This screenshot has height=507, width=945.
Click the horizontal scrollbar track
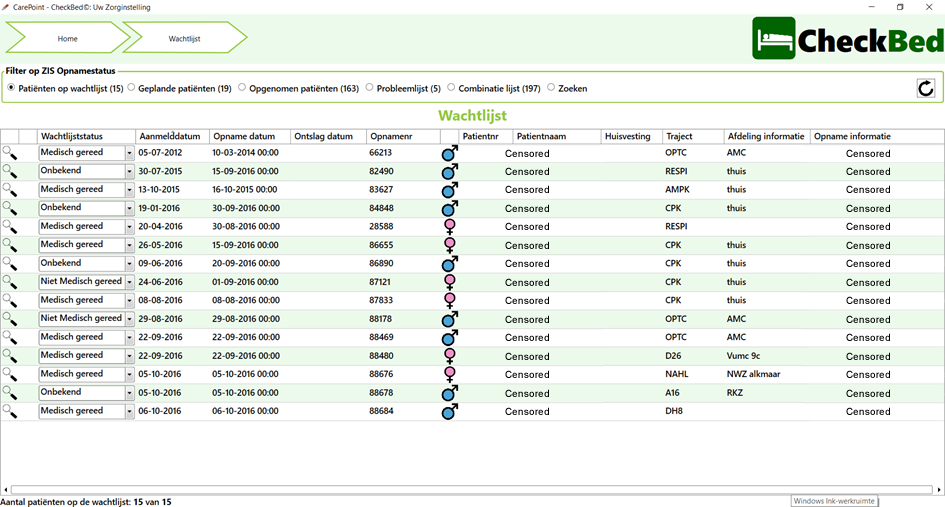click(472, 490)
